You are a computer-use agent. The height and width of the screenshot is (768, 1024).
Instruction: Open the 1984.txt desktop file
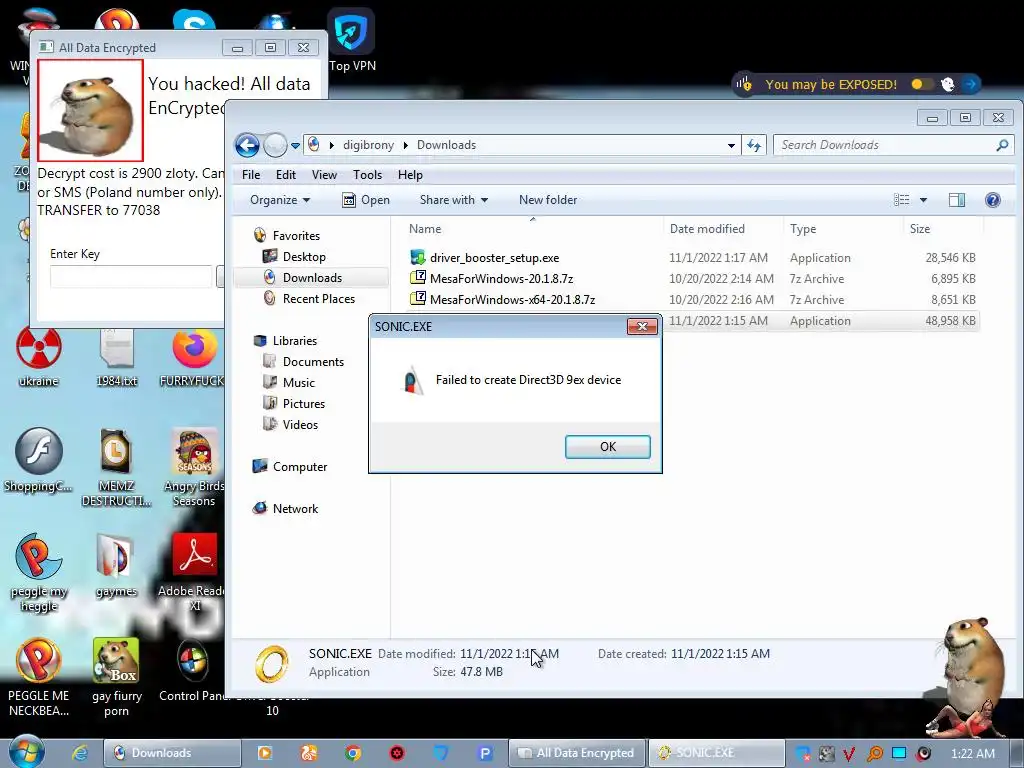117,358
